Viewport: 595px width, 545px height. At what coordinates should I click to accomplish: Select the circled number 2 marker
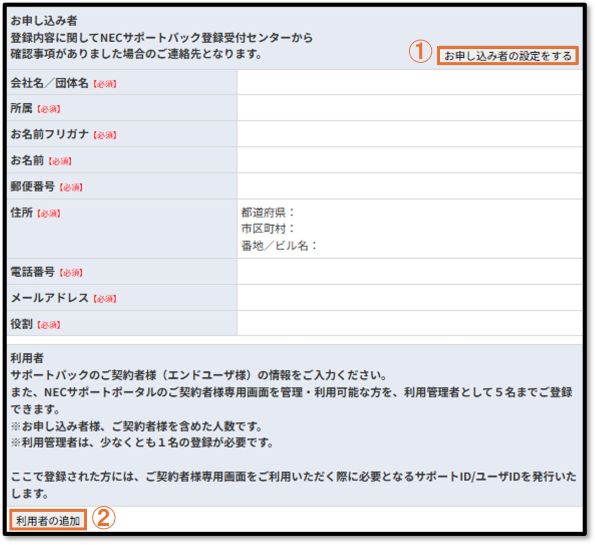point(104,518)
